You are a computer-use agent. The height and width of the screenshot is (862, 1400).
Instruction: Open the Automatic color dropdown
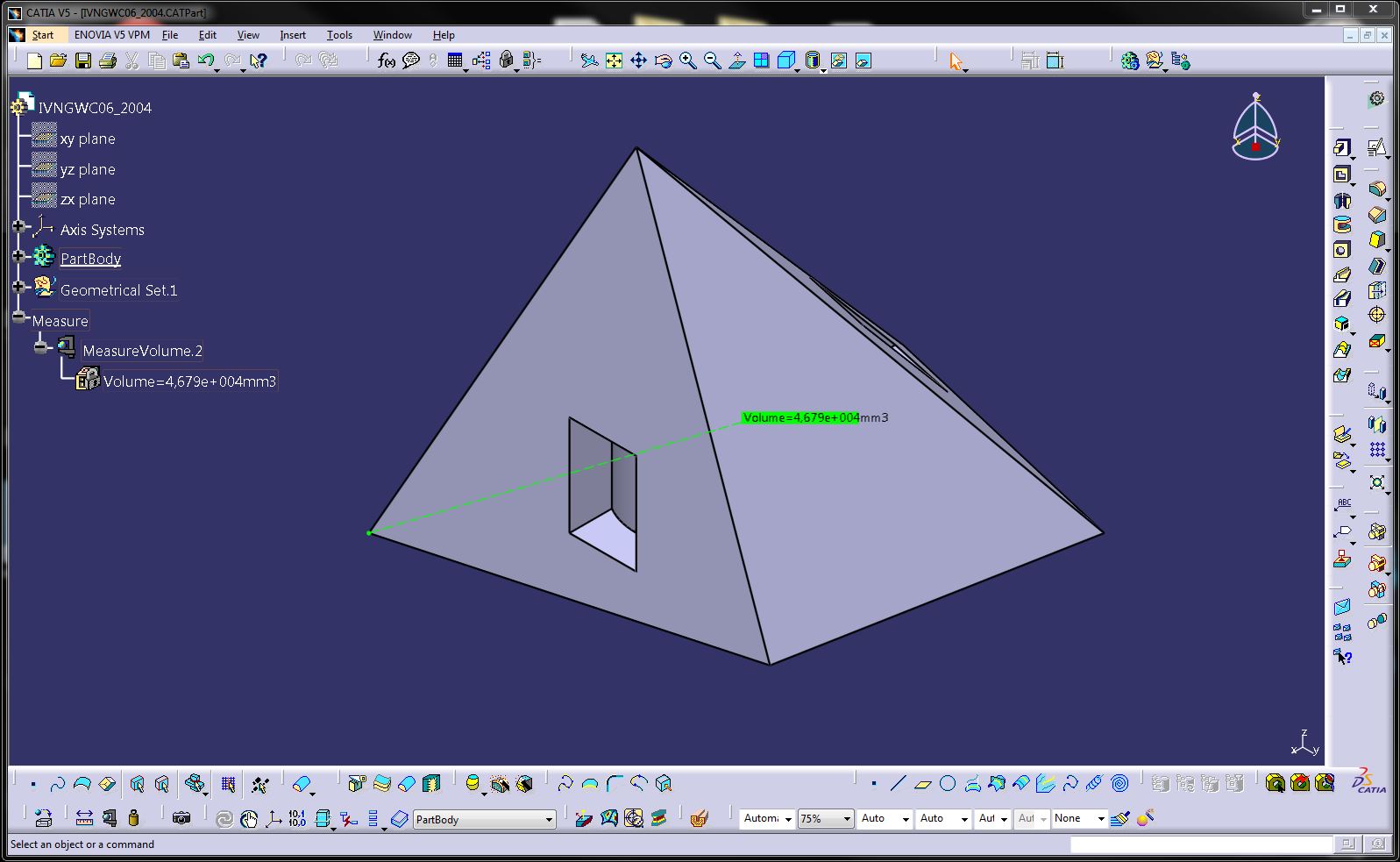click(788, 819)
